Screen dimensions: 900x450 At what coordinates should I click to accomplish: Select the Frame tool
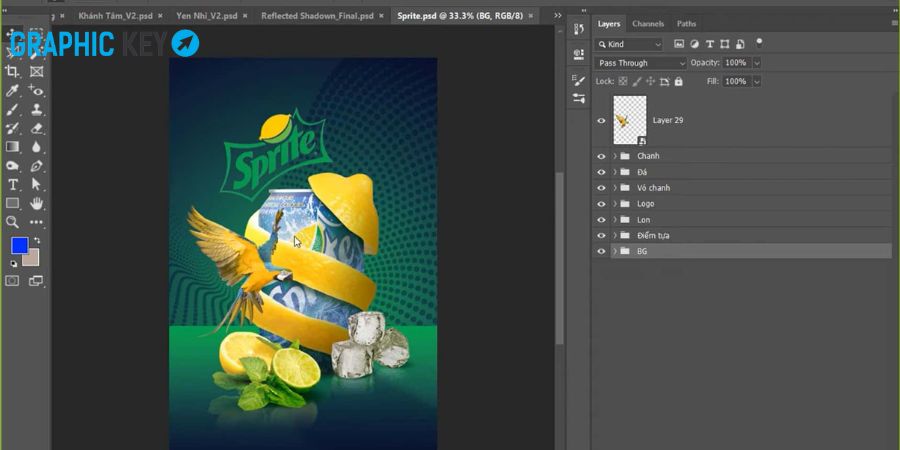coord(37,71)
